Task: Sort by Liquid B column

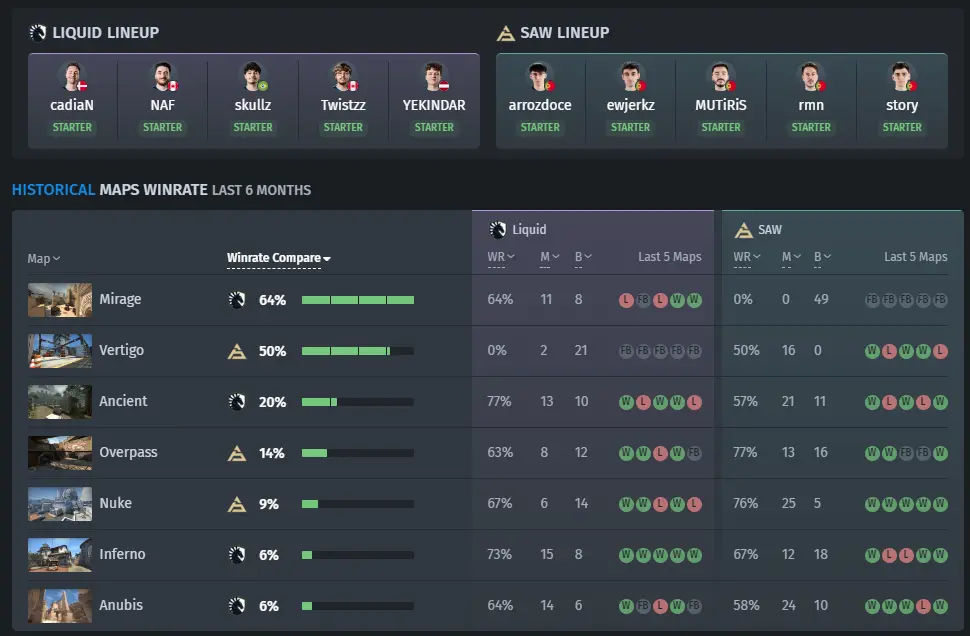Action: tap(583, 257)
